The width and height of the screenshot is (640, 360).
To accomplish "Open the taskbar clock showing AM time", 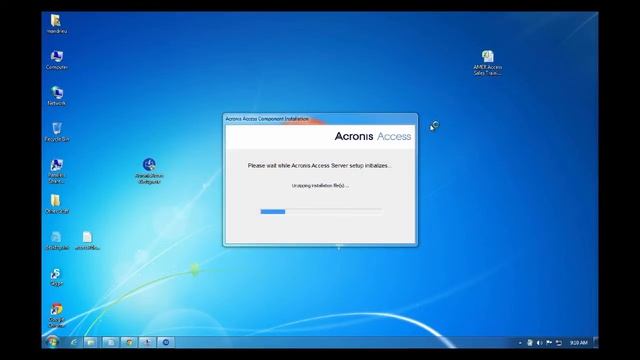I will (578, 343).
